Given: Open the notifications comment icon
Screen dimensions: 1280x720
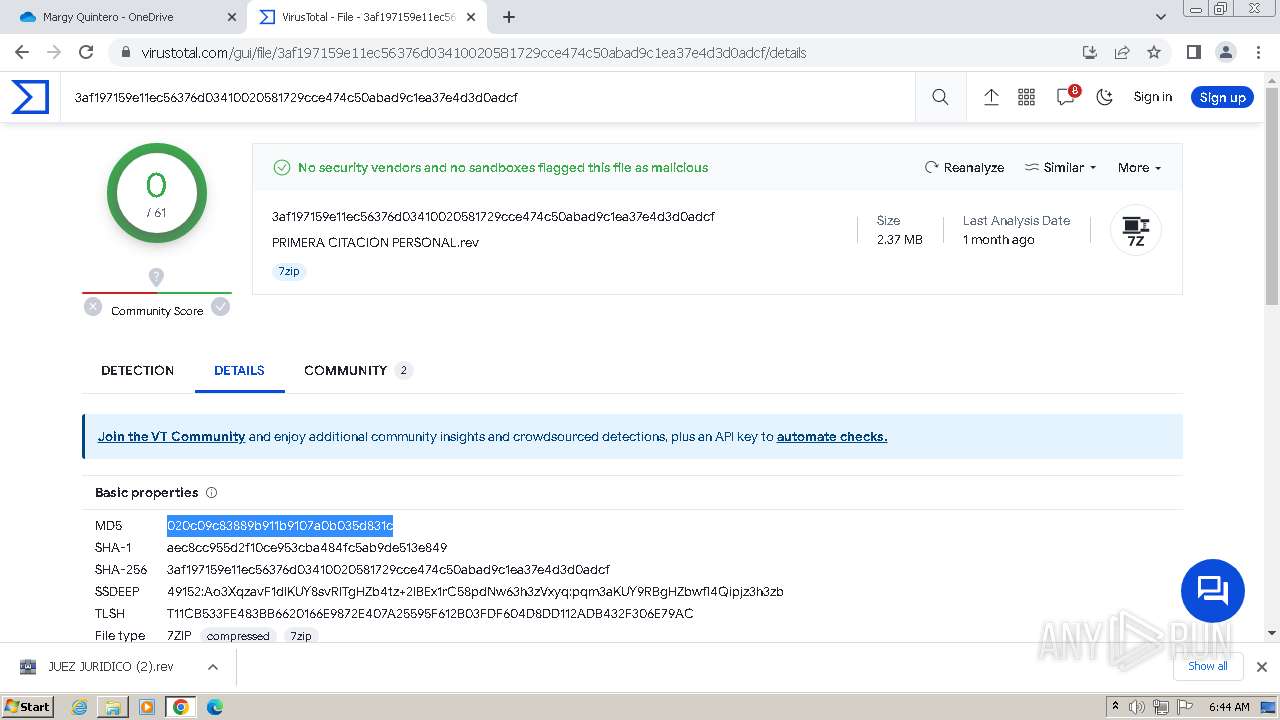Looking at the screenshot, I should pos(1066,97).
